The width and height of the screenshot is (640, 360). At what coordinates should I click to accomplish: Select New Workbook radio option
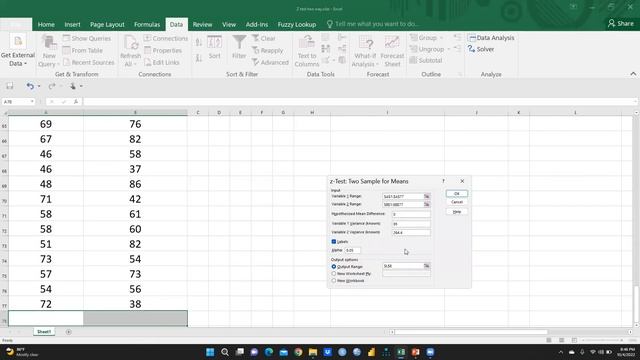(334, 281)
